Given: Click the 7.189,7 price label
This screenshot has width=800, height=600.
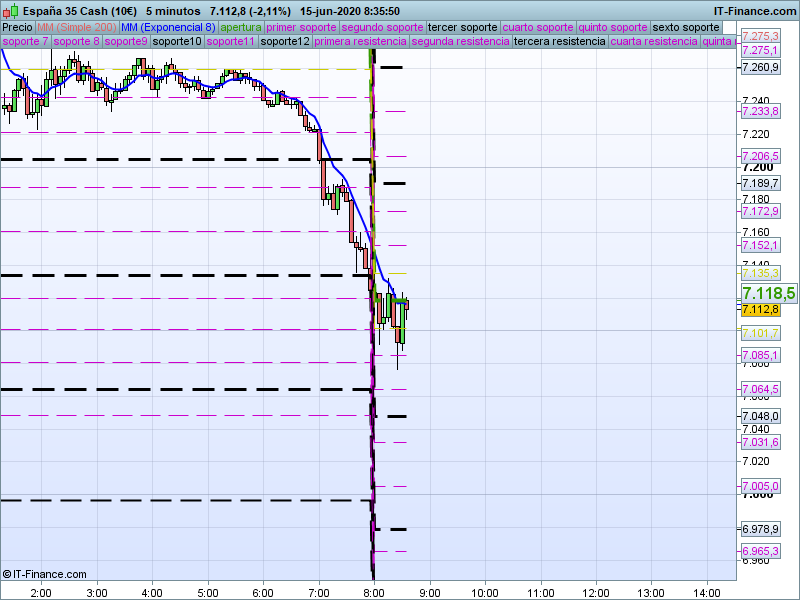Looking at the screenshot, I should pos(760,183).
